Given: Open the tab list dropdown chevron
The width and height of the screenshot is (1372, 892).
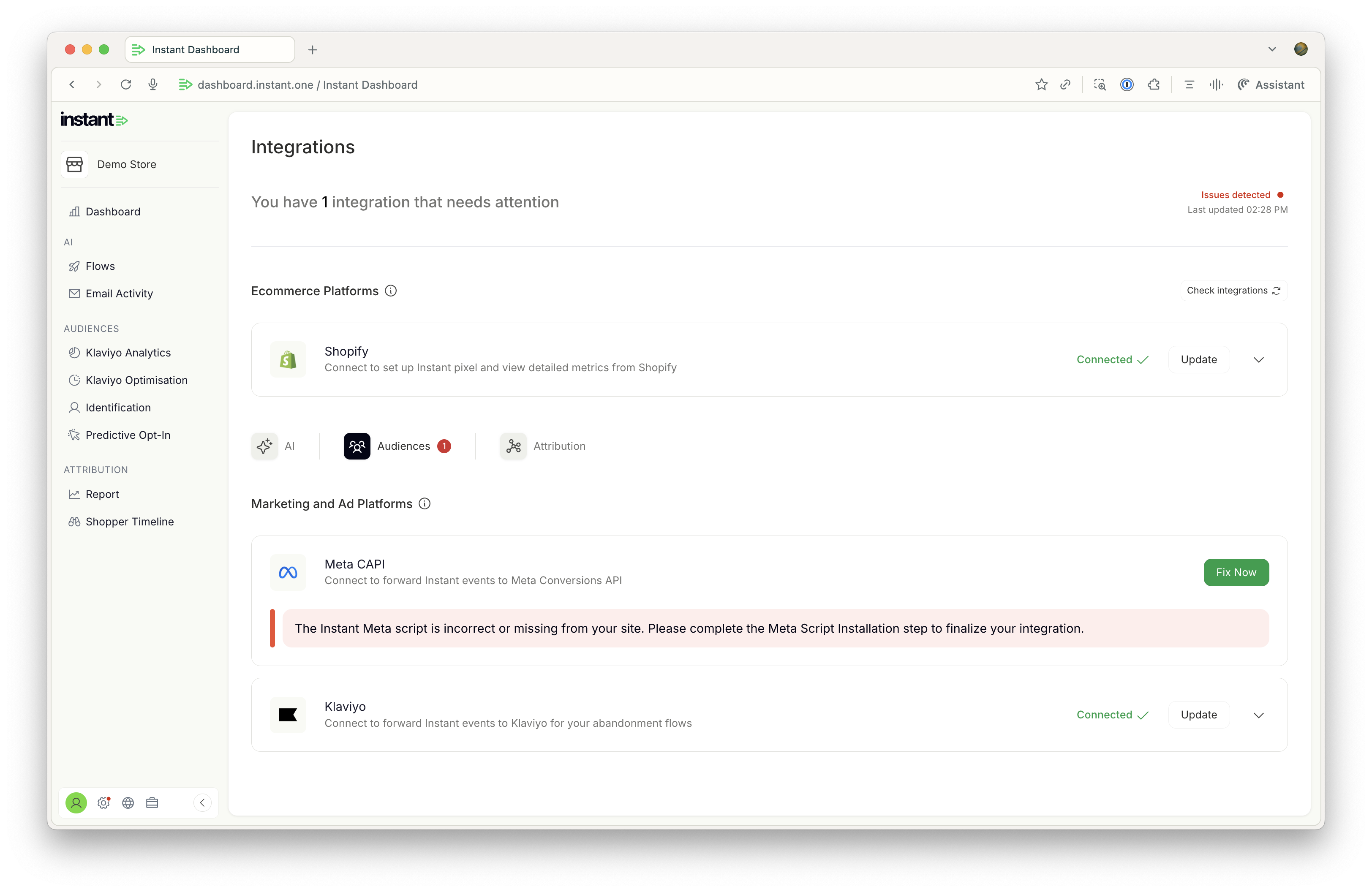Looking at the screenshot, I should (1272, 49).
